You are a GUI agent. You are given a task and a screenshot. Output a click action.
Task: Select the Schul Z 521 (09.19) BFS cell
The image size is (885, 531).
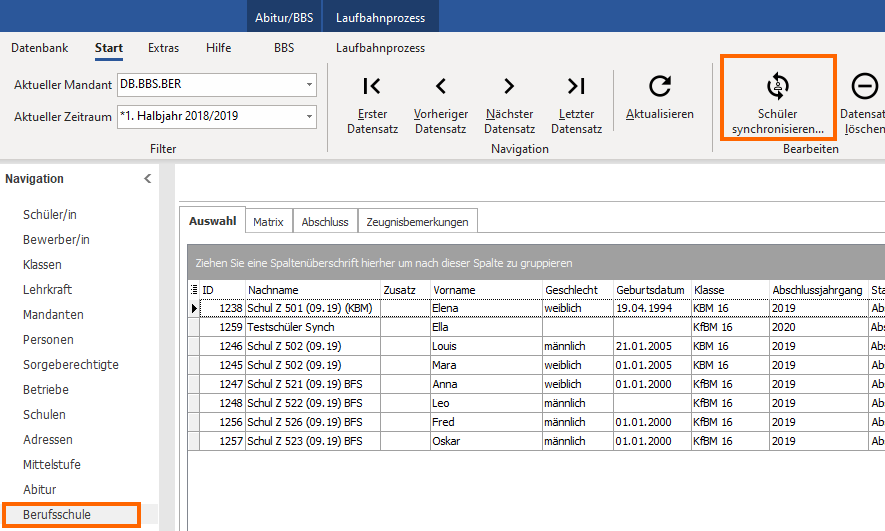[313, 384]
